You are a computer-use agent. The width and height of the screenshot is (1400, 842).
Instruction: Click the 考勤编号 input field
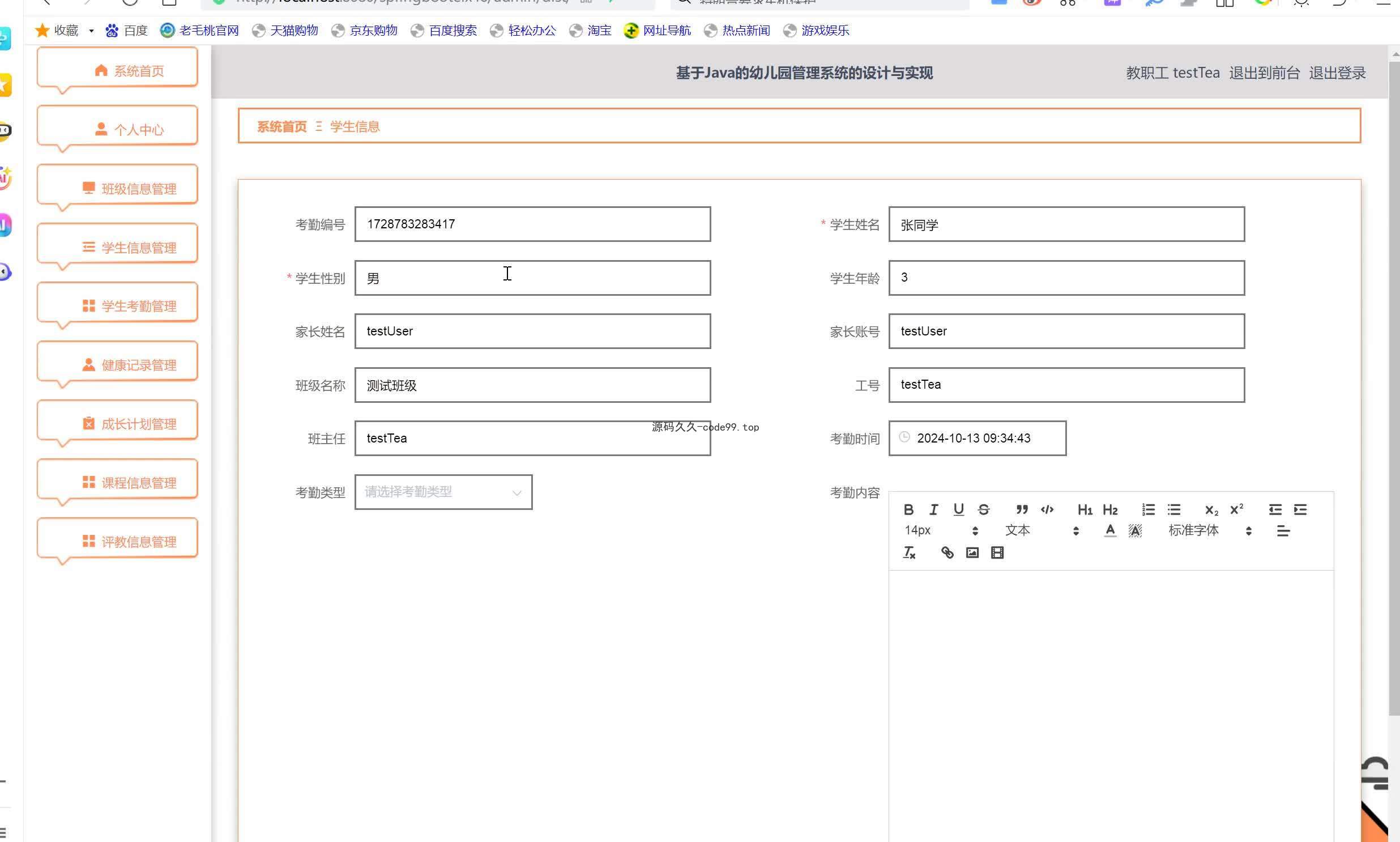(x=532, y=224)
